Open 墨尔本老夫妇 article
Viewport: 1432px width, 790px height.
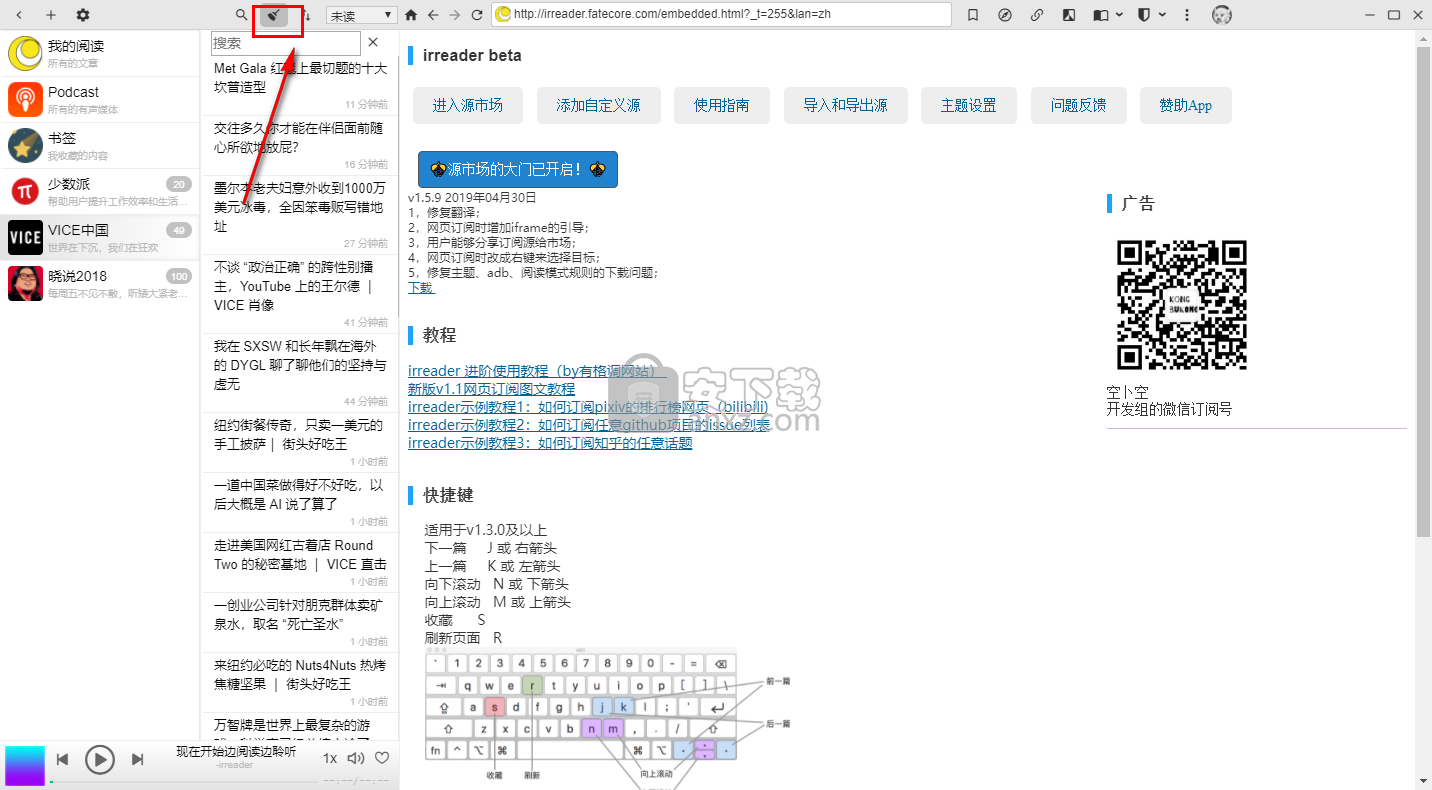pos(300,214)
